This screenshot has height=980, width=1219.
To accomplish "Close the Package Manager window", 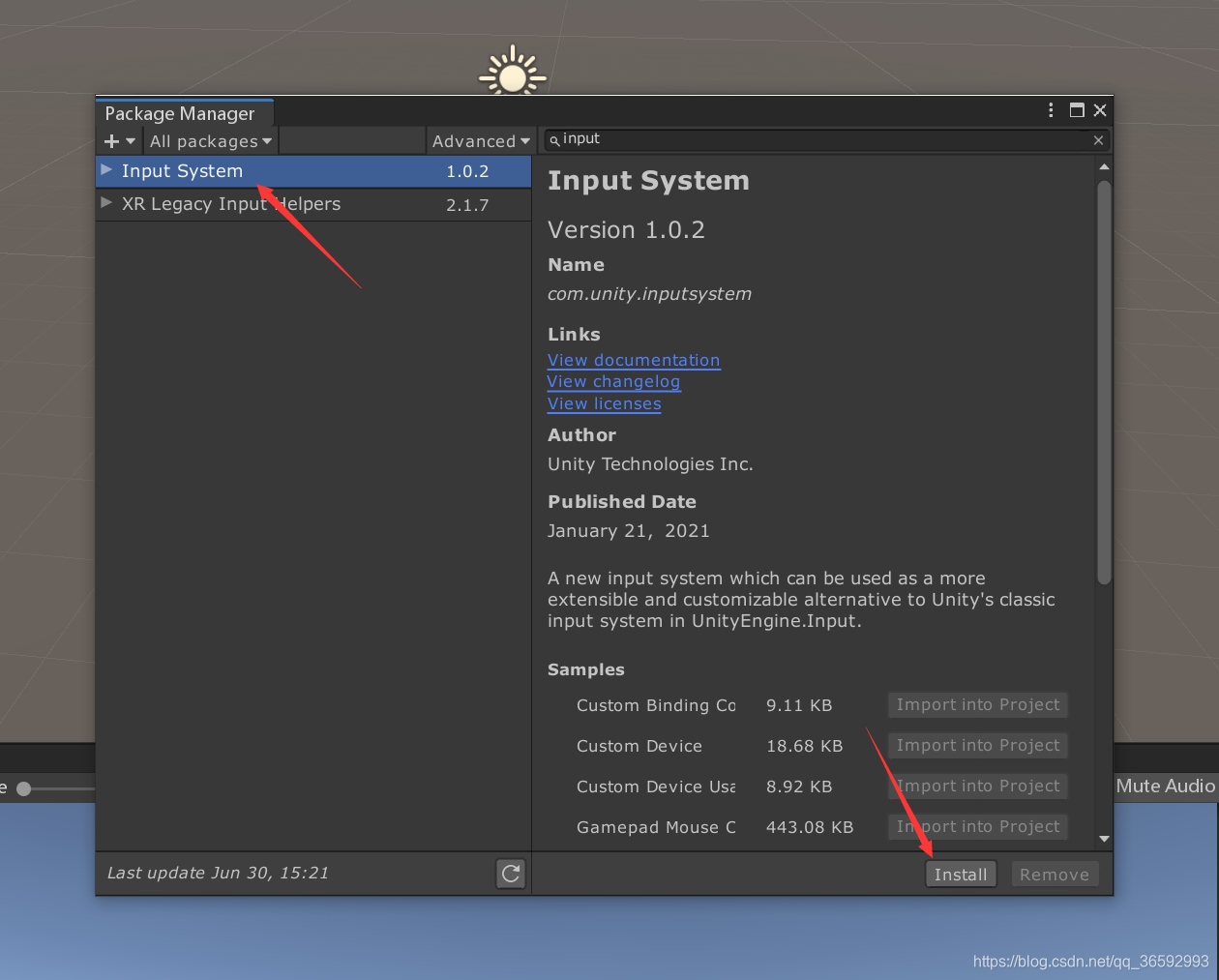I will pos(1100,110).
